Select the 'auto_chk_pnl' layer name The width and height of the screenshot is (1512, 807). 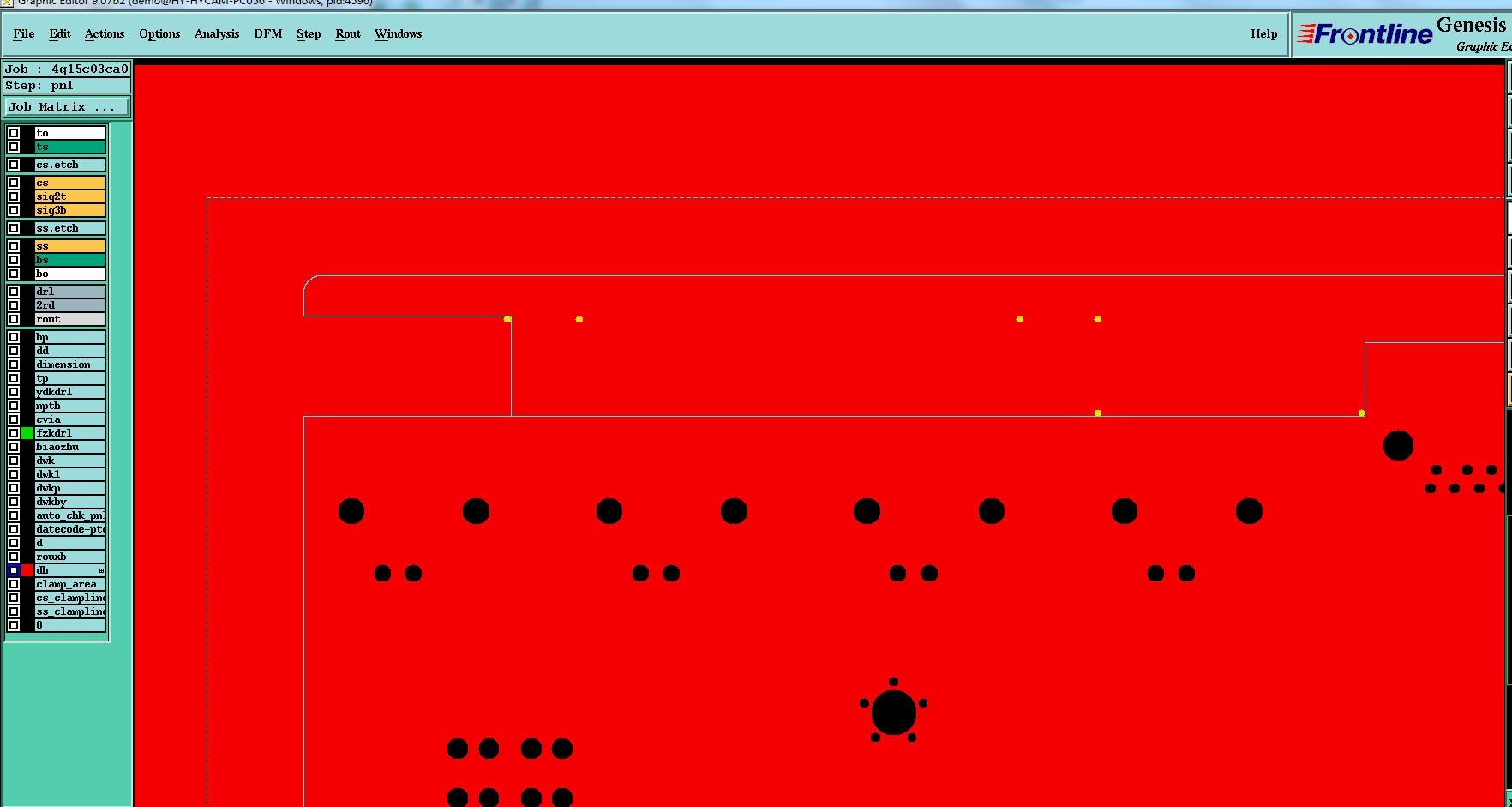(x=69, y=515)
